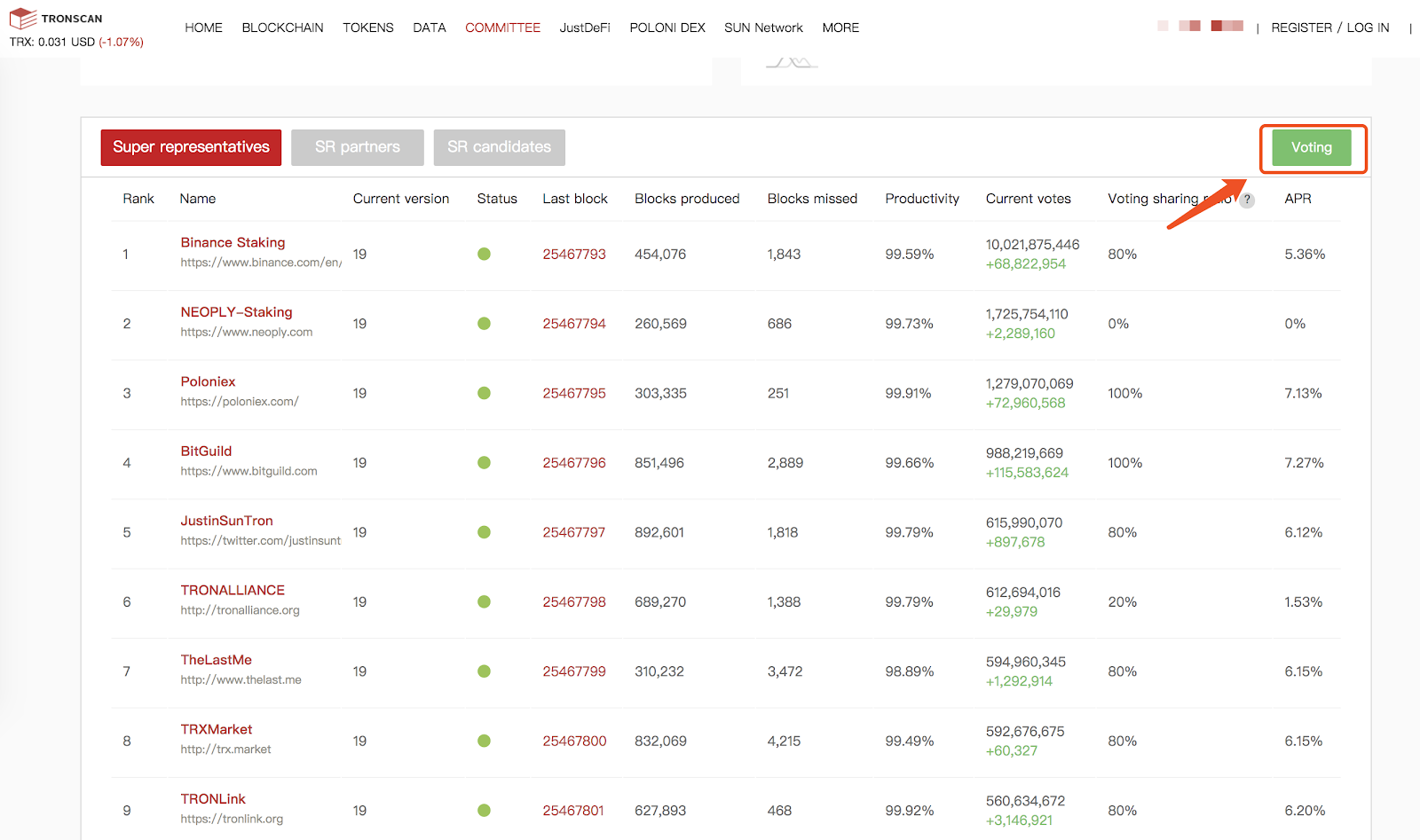Click the Rank column header
Screen dimensions: 1420x840
[x=138, y=199]
